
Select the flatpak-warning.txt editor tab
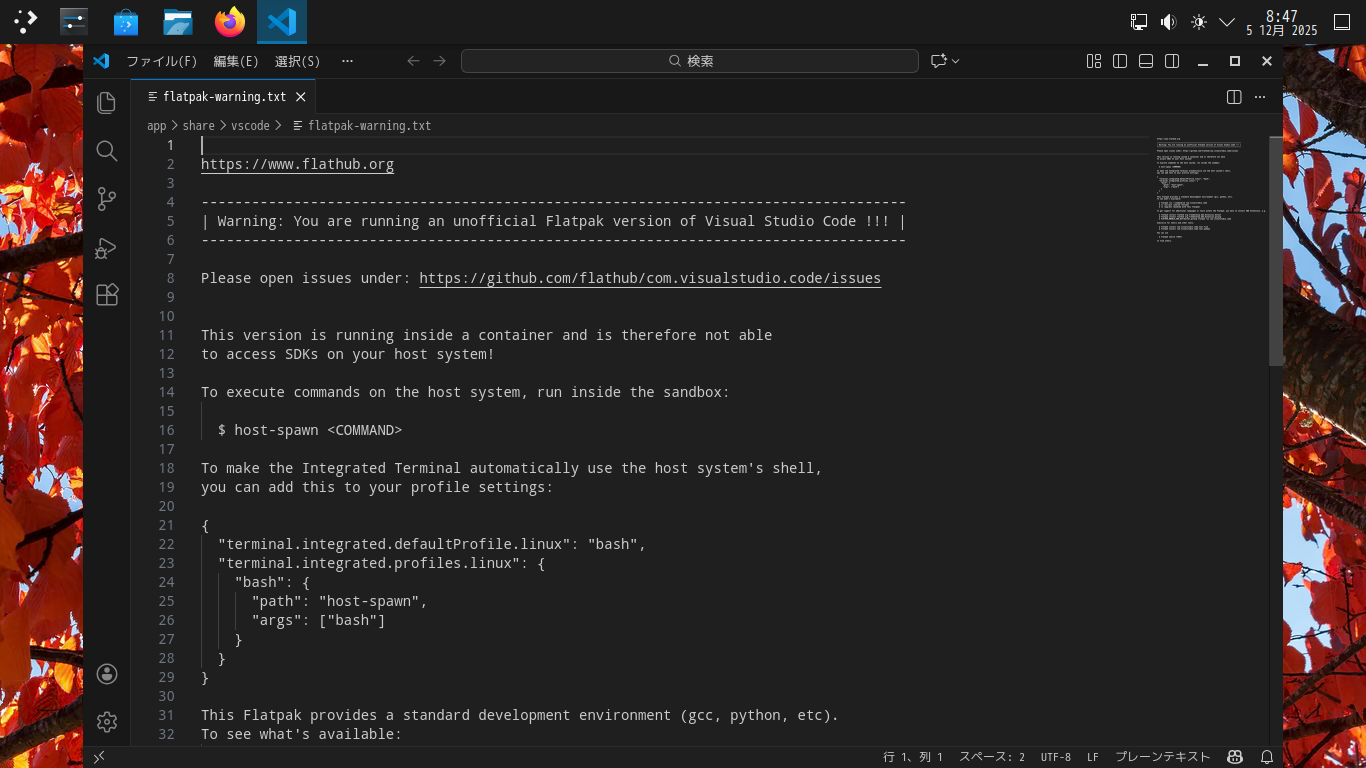[x=224, y=97]
